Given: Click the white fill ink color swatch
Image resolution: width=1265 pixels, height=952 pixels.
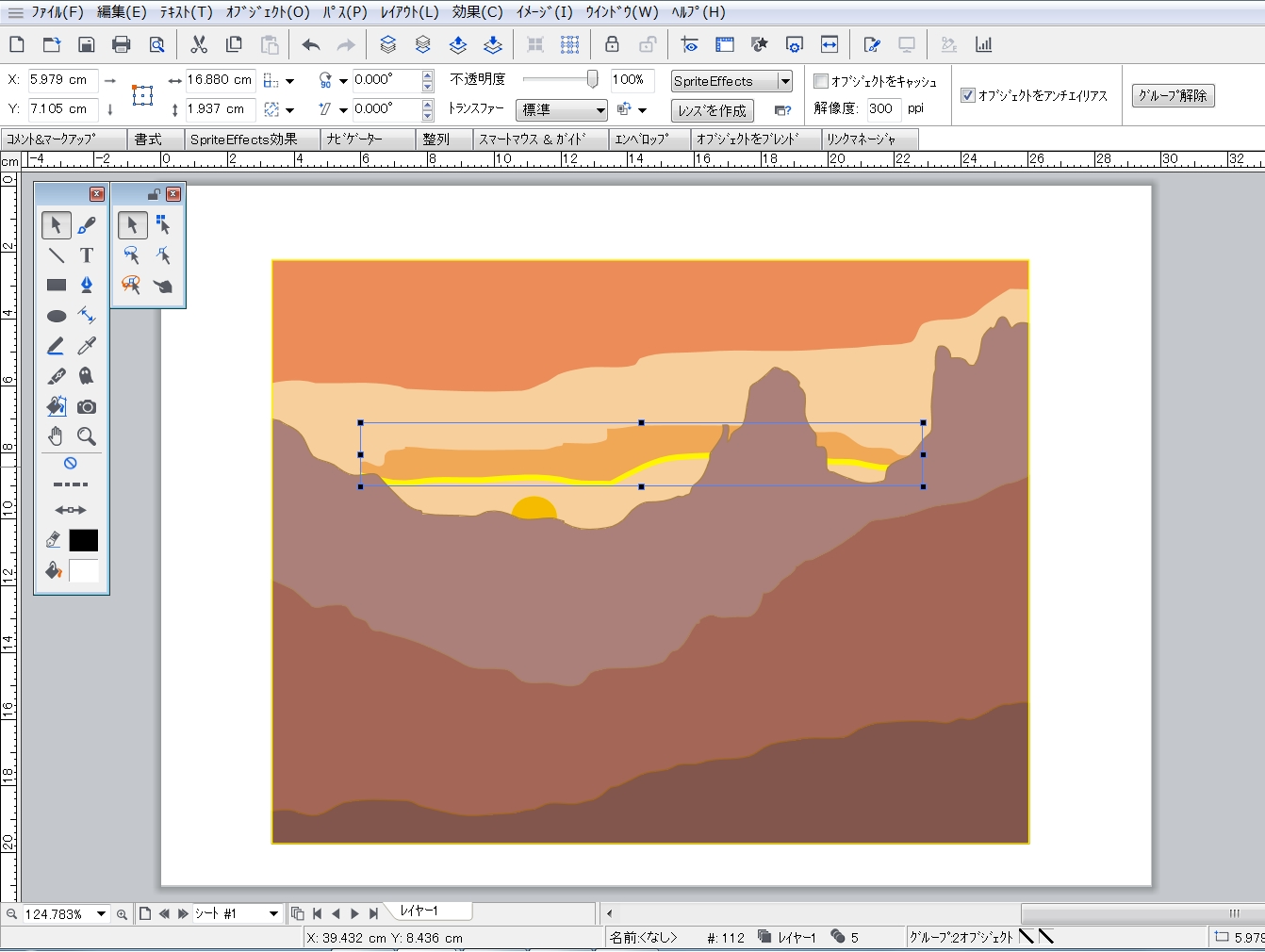Looking at the screenshot, I should click(x=83, y=570).
